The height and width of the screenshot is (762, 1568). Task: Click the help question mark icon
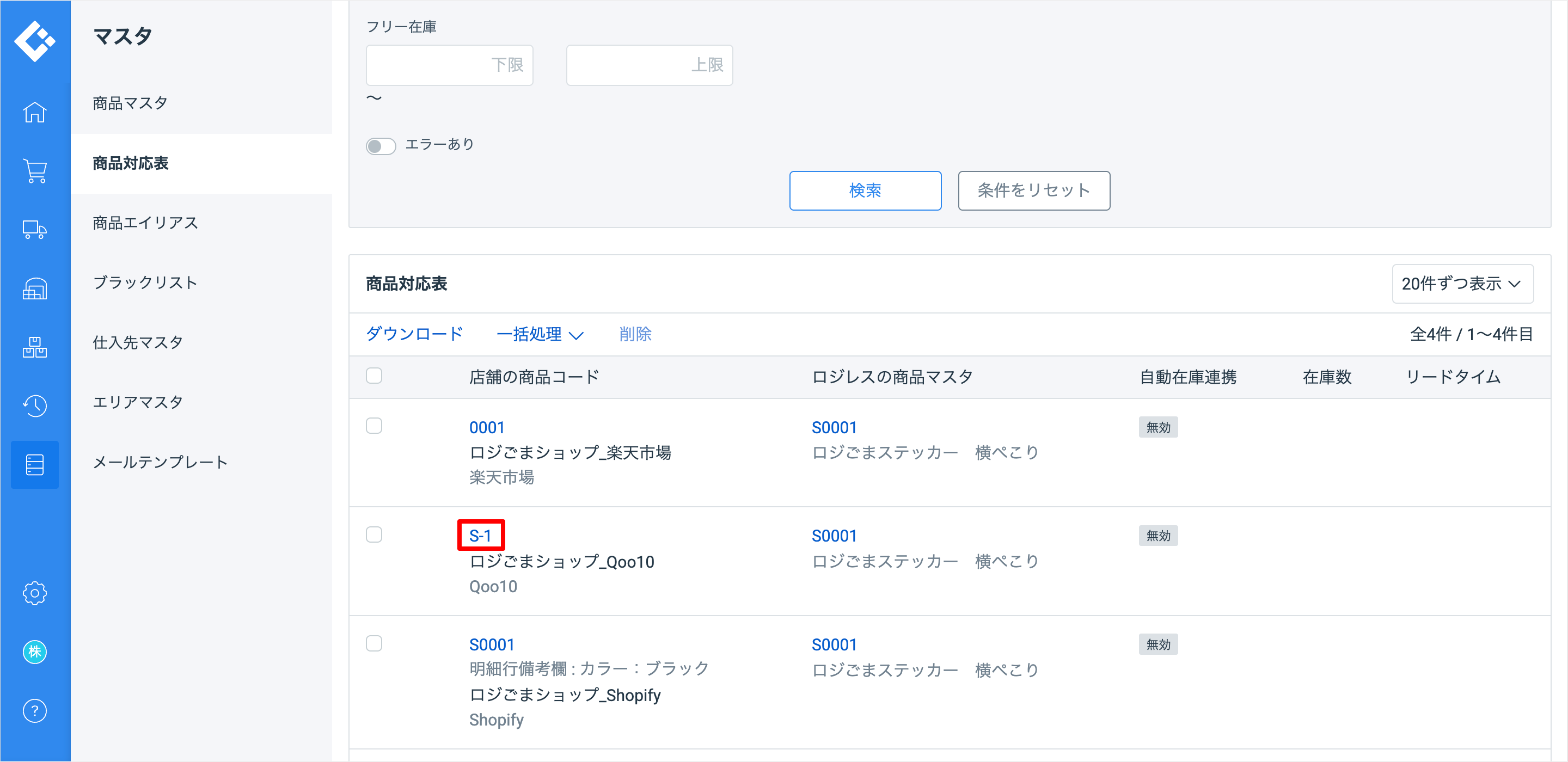point(35,711)
